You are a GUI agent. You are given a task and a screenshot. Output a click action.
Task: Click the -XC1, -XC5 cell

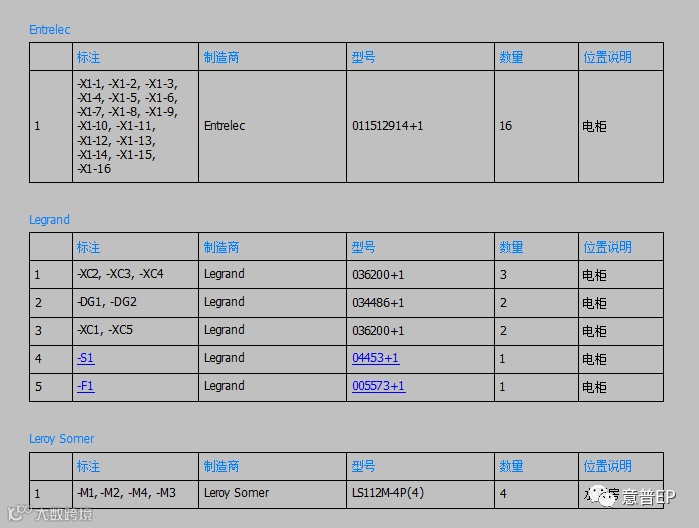click(136, 330)
